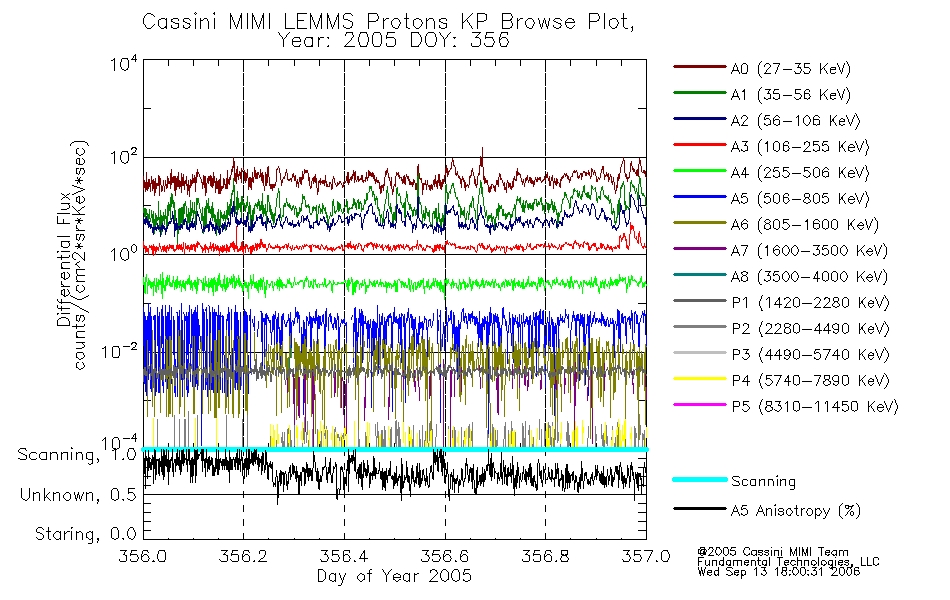Click the Wed Sep 13 18:00:31 2006 timestamp
The height and width of the screenshot is (600, 950).
(x=779, y=572)
